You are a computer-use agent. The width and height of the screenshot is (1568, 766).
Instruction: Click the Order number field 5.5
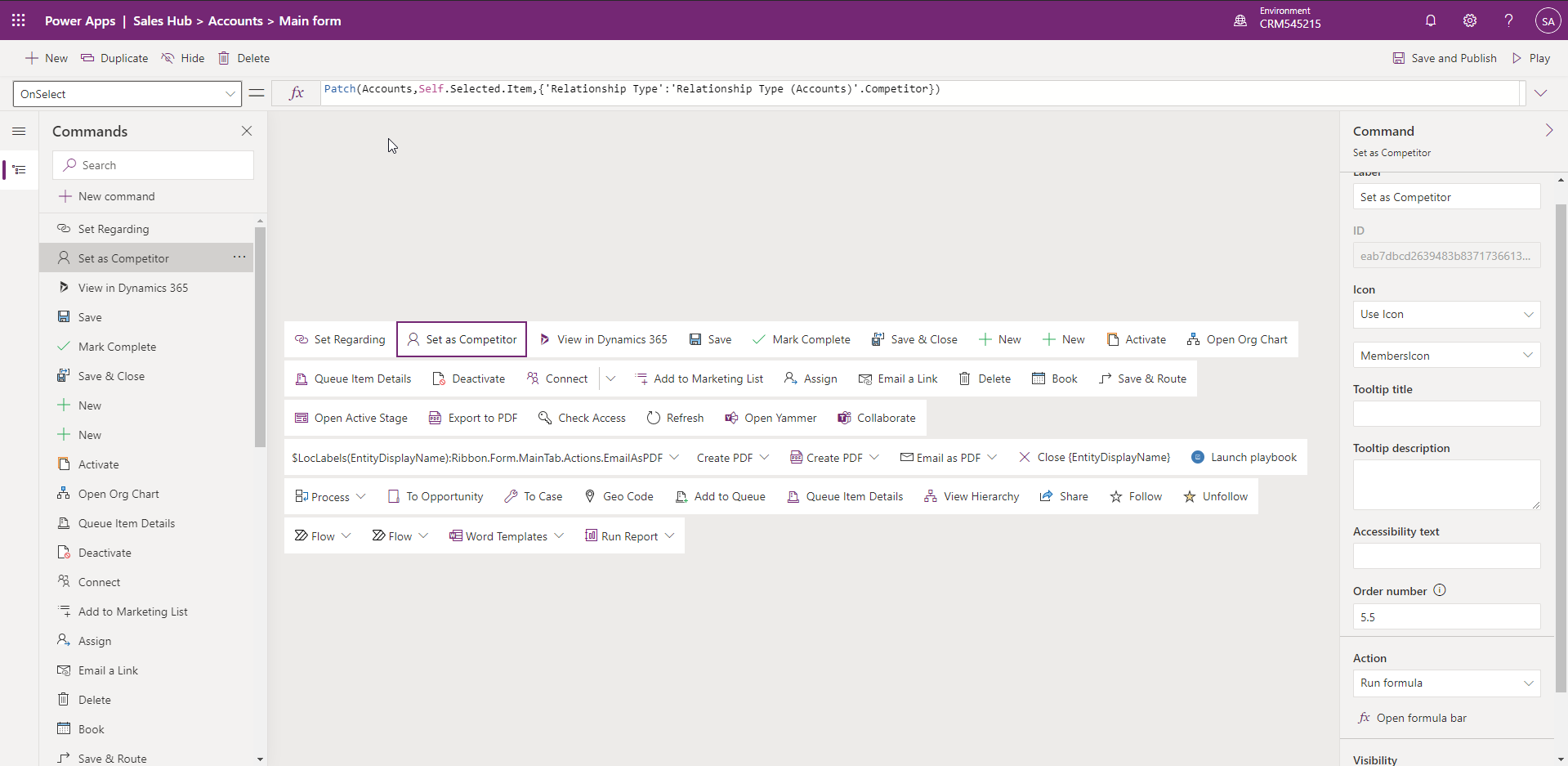[1446, 616]
